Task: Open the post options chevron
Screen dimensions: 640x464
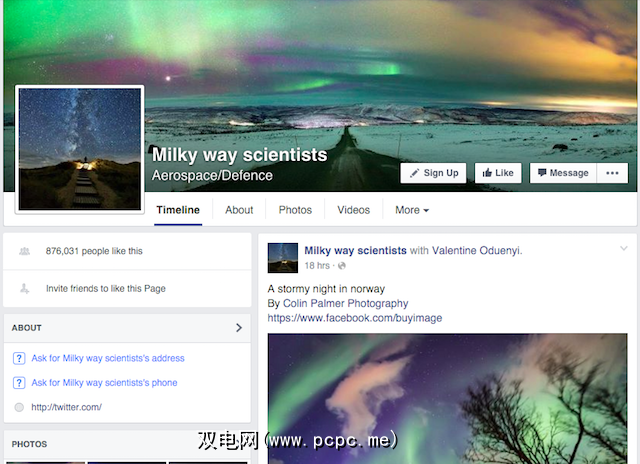Action: point(624,248)
